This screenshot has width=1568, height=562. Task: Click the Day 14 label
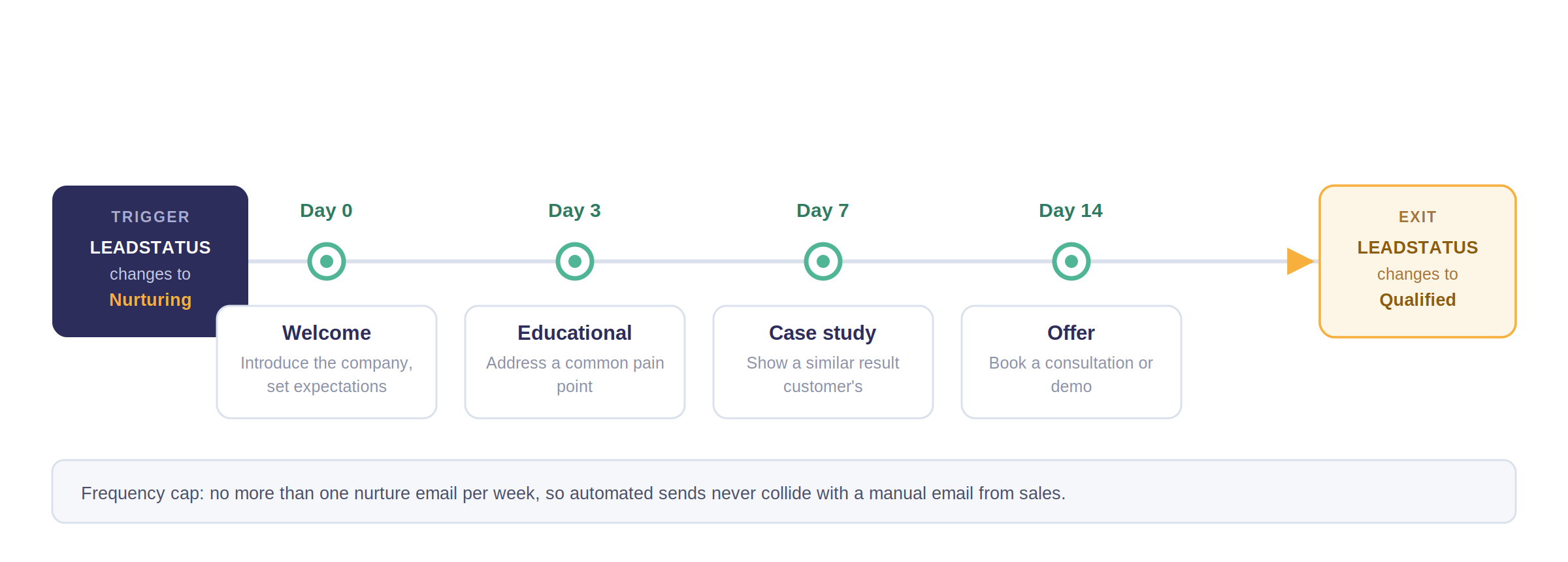[x=1071, y=210]
